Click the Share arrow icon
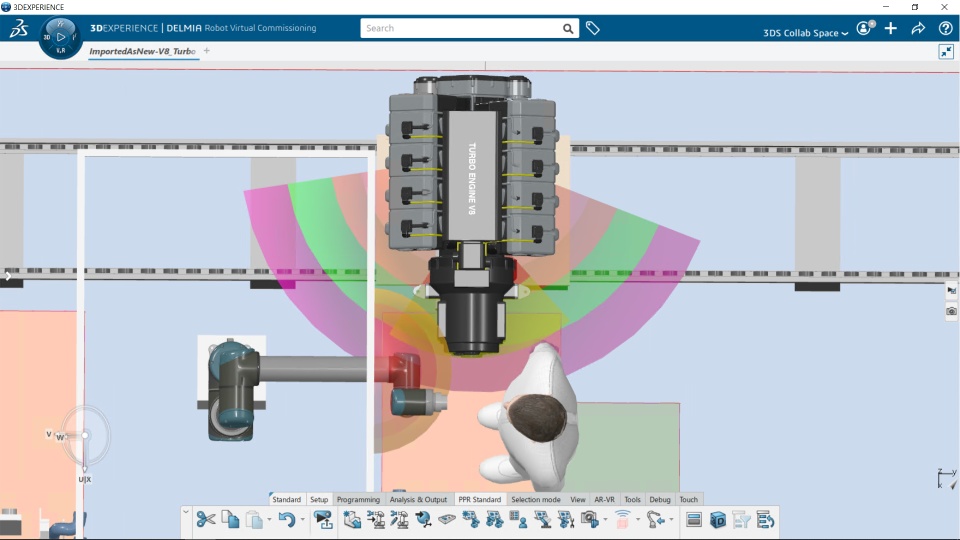The height and width of the screenshot is (540, 960). click(918, 28)
